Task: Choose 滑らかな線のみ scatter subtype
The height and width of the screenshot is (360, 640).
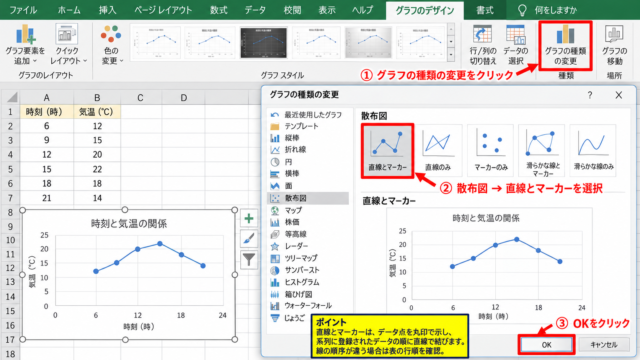Action: [x=593, y=151]
